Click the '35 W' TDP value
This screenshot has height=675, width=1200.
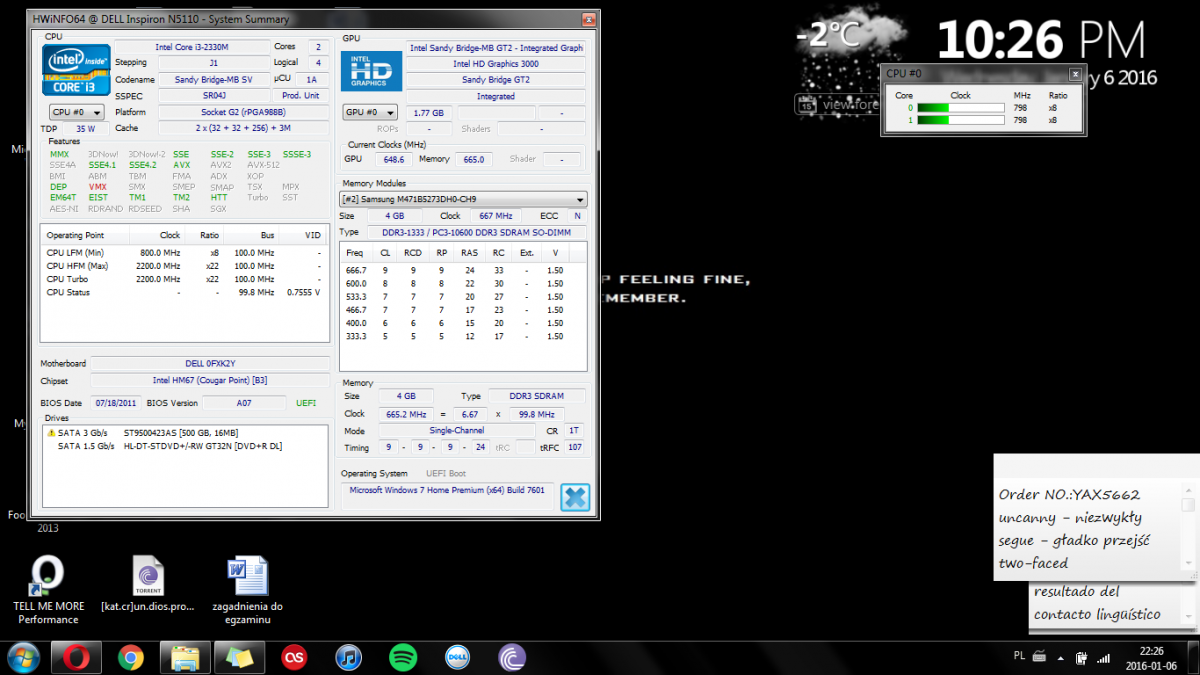[x=85, y=128]
